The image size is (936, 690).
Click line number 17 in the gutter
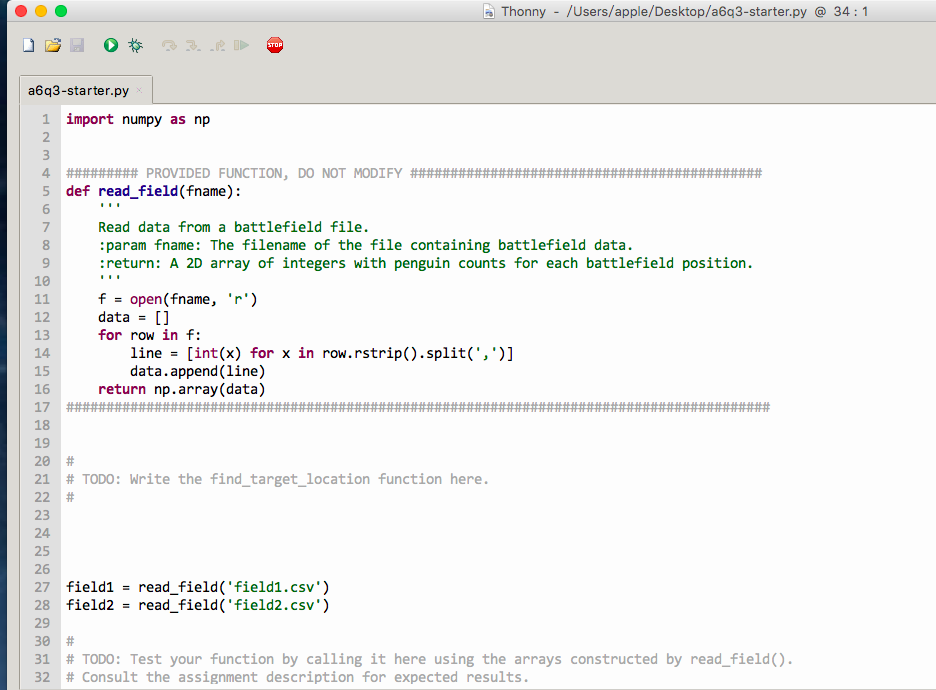[x=42, y=407]
